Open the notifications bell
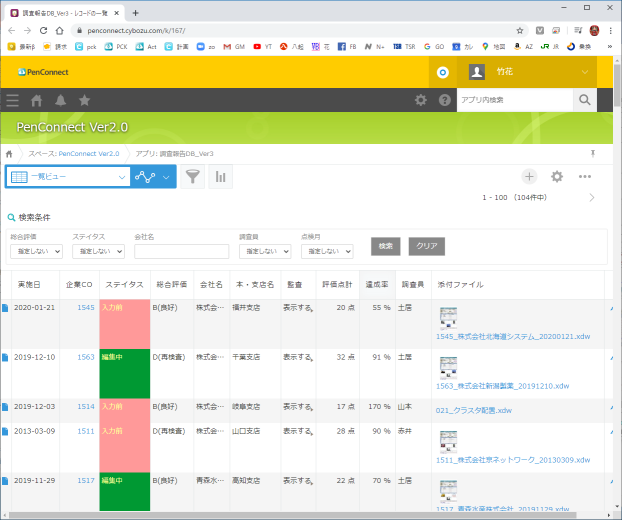 60,100
